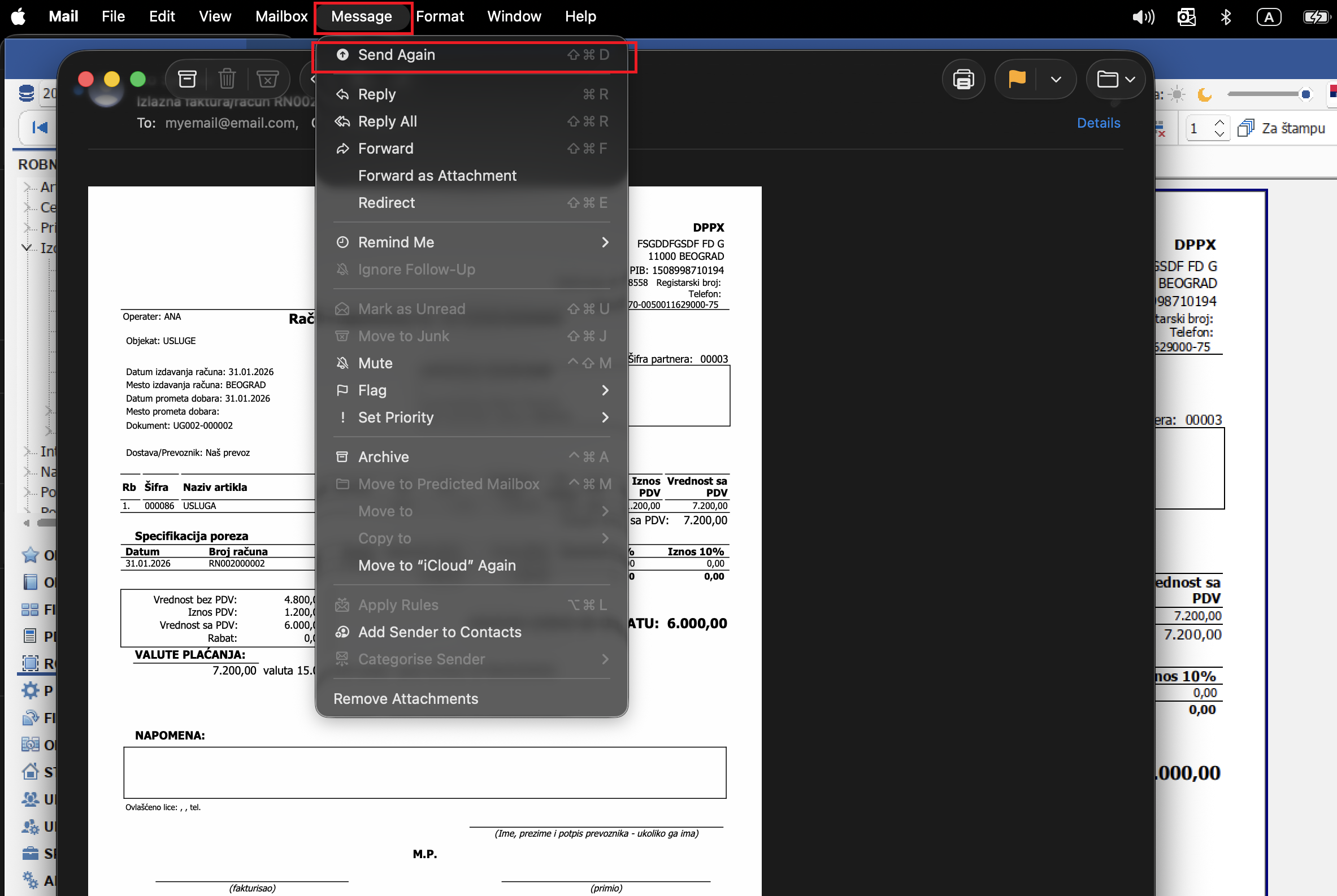Open the flag color dropdown chevron
The width and height of the screenshot is (1337, 896).
click(x=1056, y=79)
